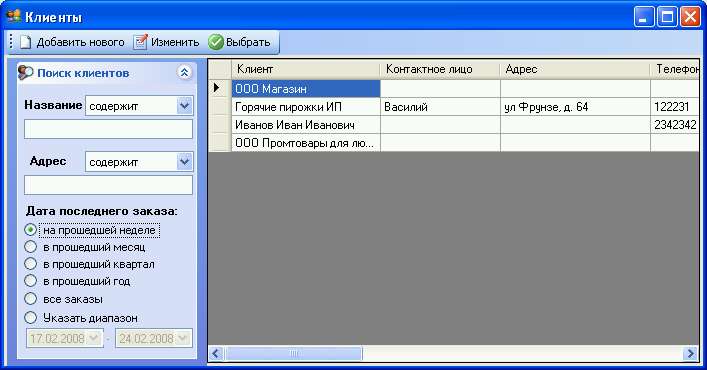Viewport: 707px width, 370px height.
Task: Open the end date picker 24.02.2008
Action: (x=184, y=338)
